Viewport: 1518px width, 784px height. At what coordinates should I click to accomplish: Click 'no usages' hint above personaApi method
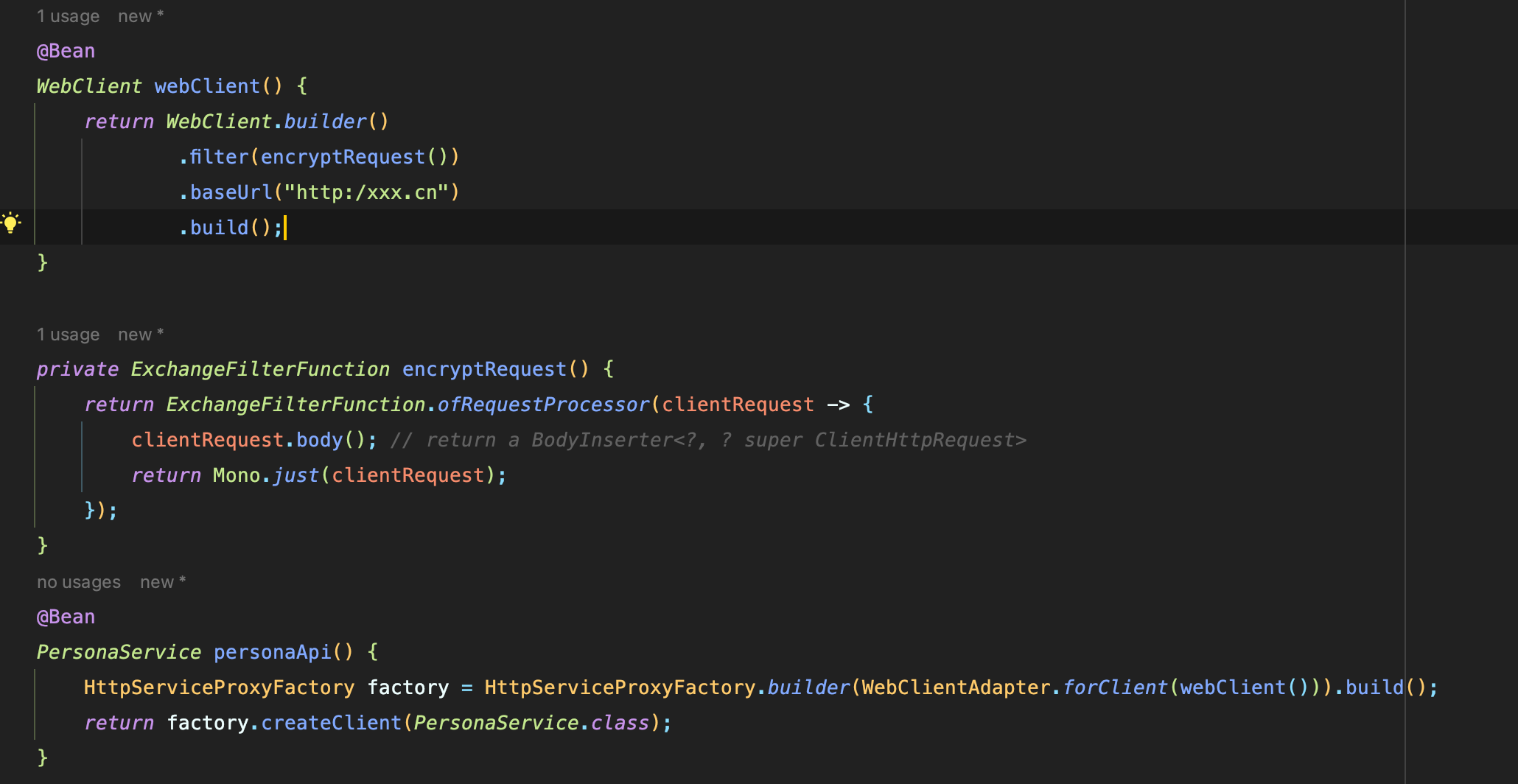79,581
